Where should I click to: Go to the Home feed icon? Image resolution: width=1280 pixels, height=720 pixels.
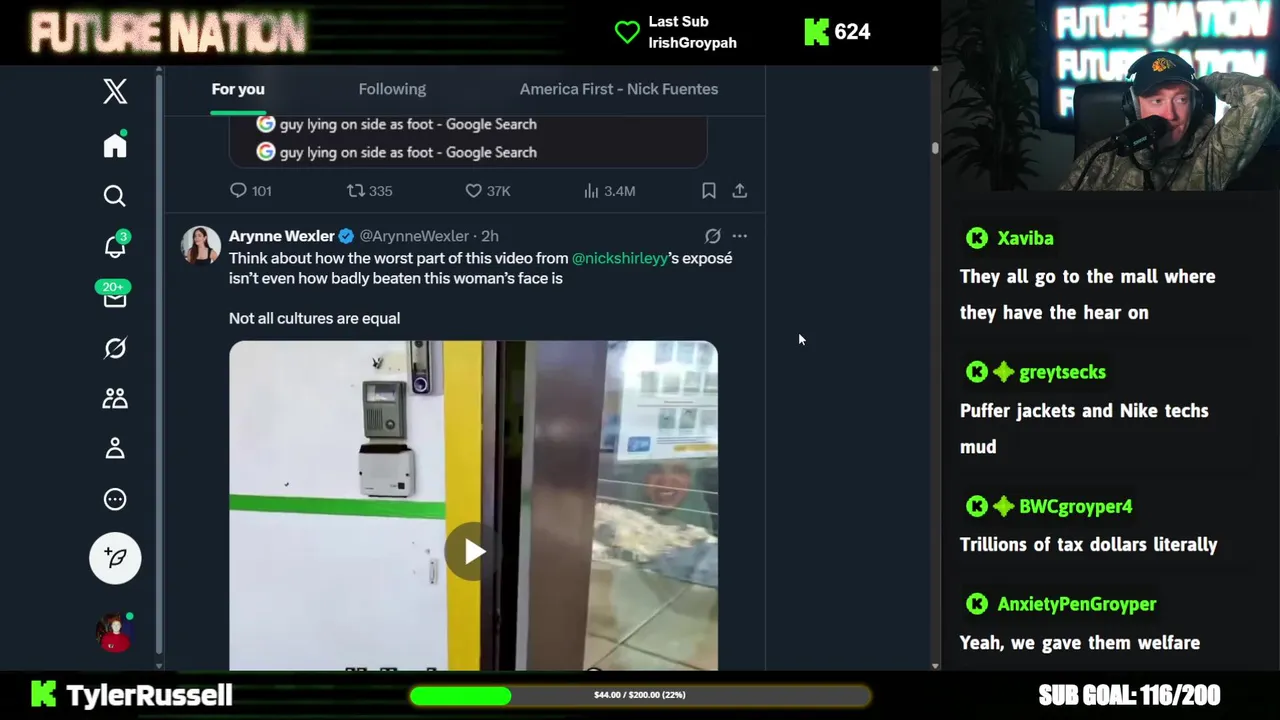coord(115,145)
